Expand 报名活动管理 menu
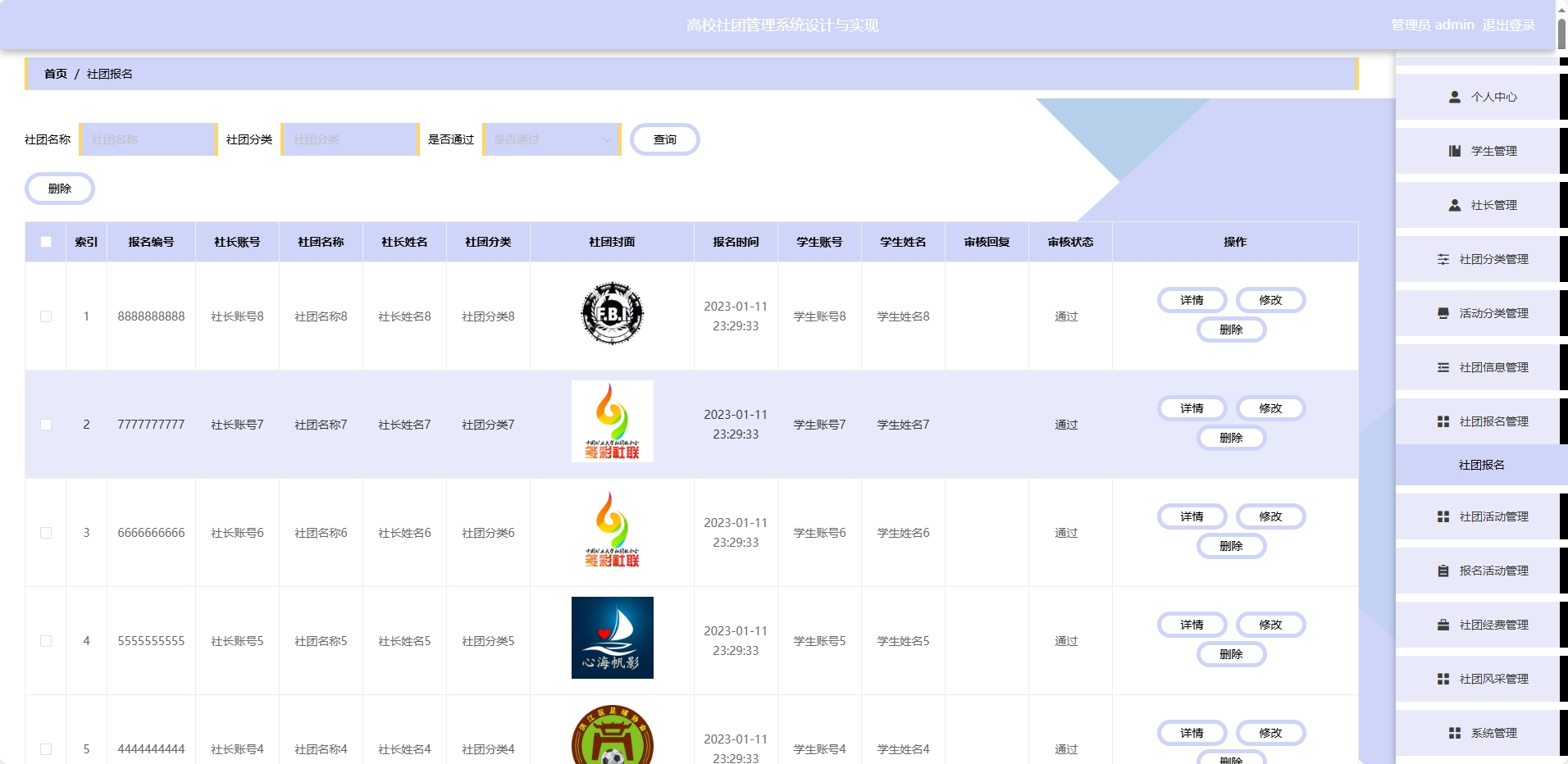Viewport: 1568px width, 764px height. [1482, 571]
